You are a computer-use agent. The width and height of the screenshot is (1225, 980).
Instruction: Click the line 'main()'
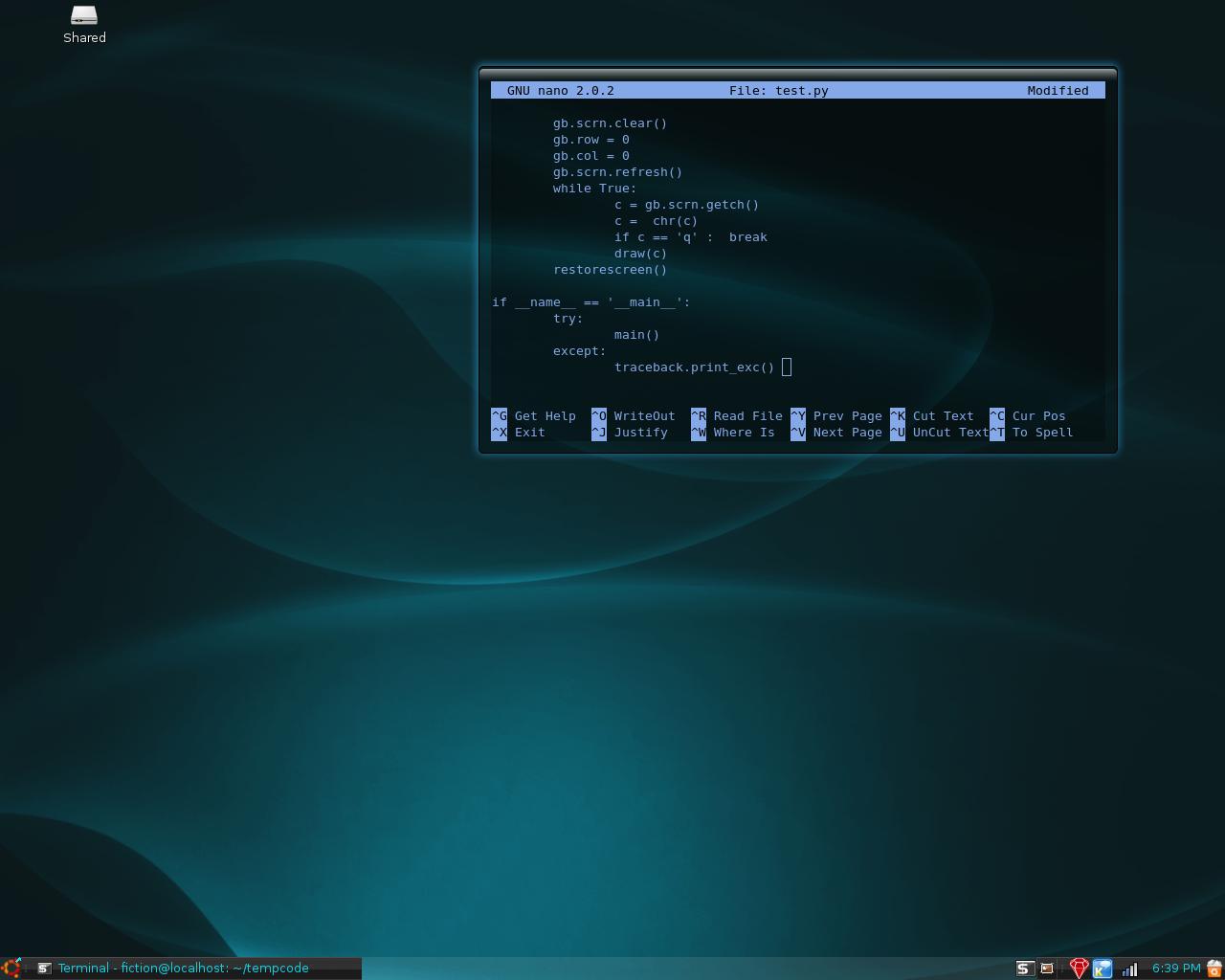(637, 334)
